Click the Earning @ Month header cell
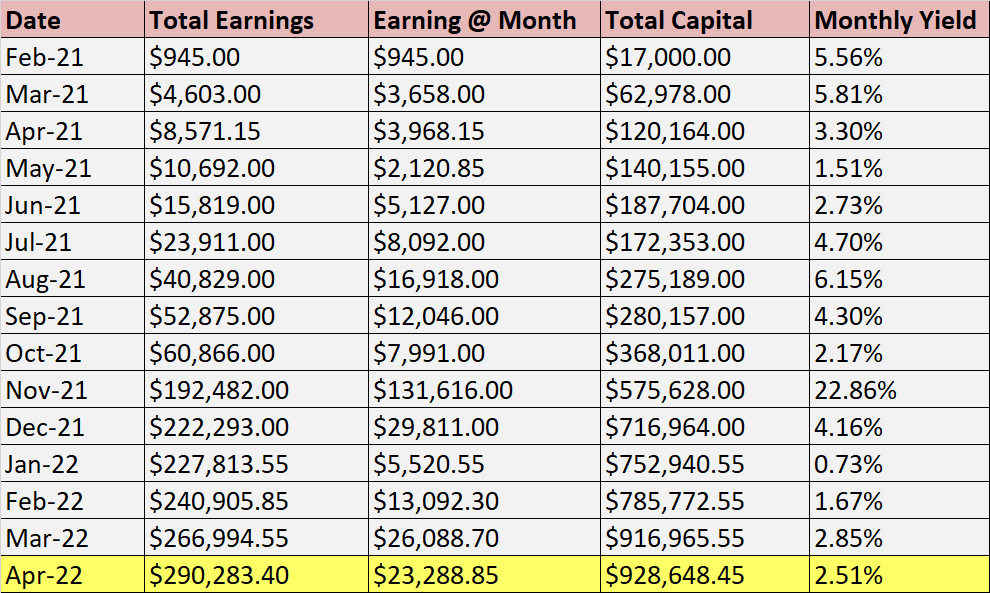This screenshot has width=990, height=593. 484,21
